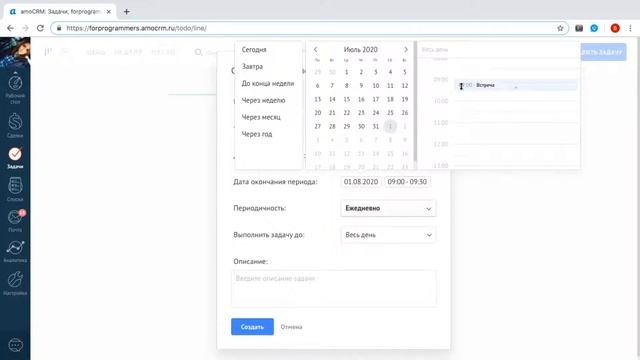
Task: Open the chat bubble icon in sidebar
Action: tap(15, 345)
